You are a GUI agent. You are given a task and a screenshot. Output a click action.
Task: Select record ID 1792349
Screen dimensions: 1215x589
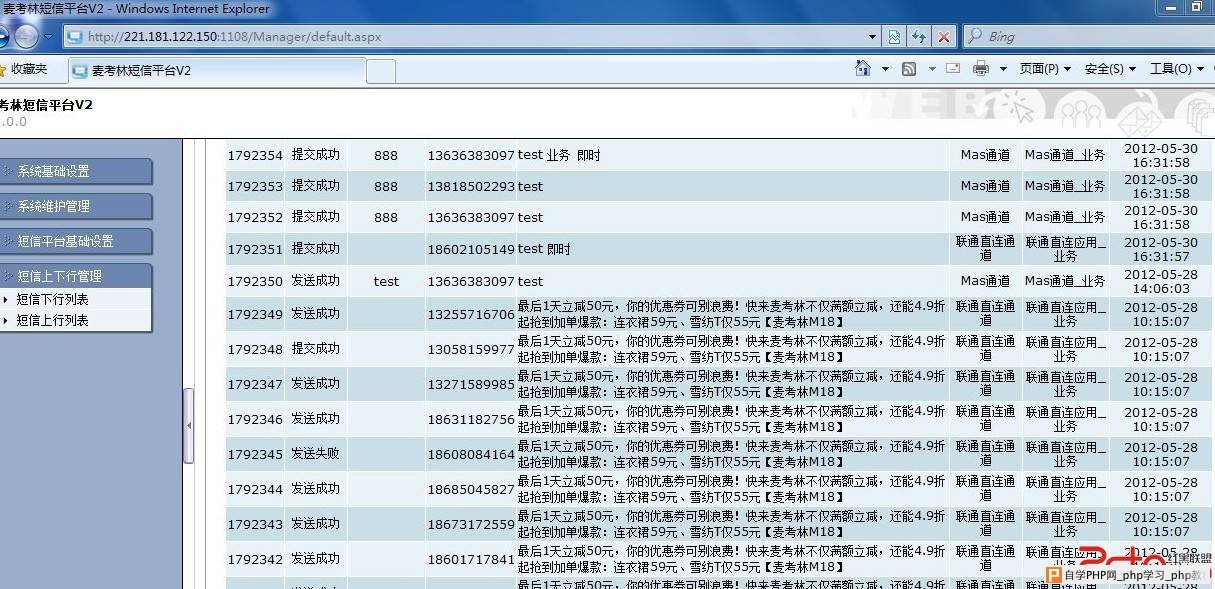pos(255,314)
